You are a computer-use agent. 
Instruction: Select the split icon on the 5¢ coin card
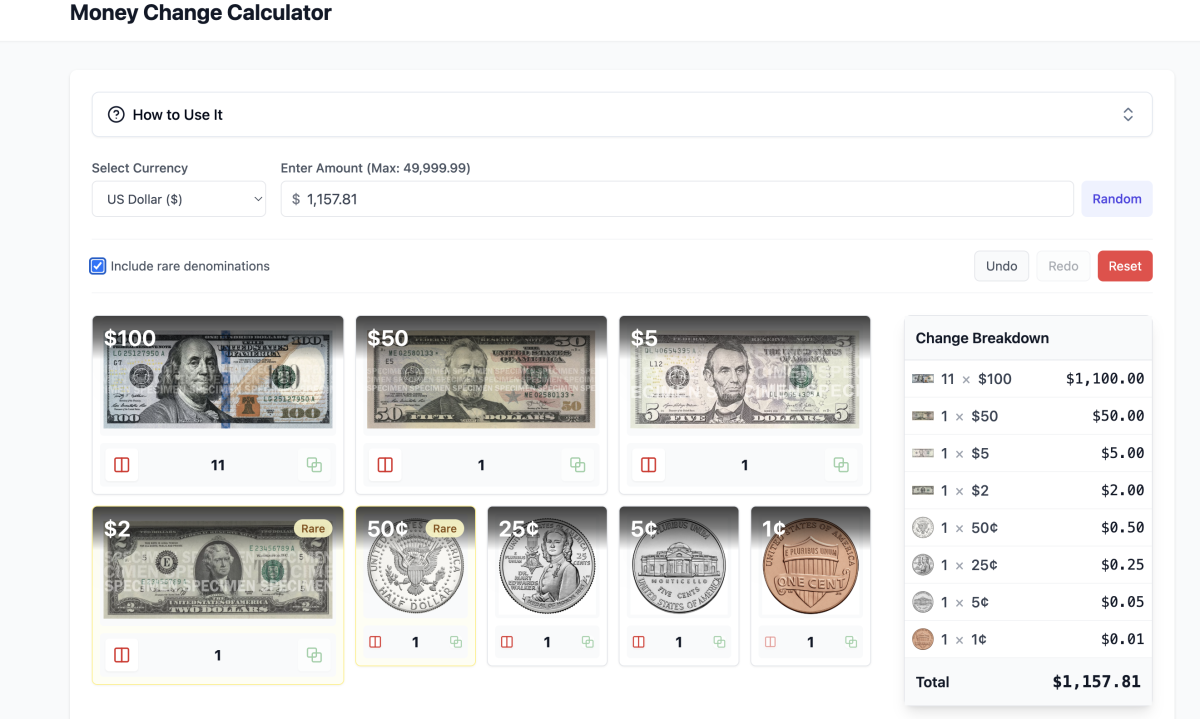click(x=638, y=641)
